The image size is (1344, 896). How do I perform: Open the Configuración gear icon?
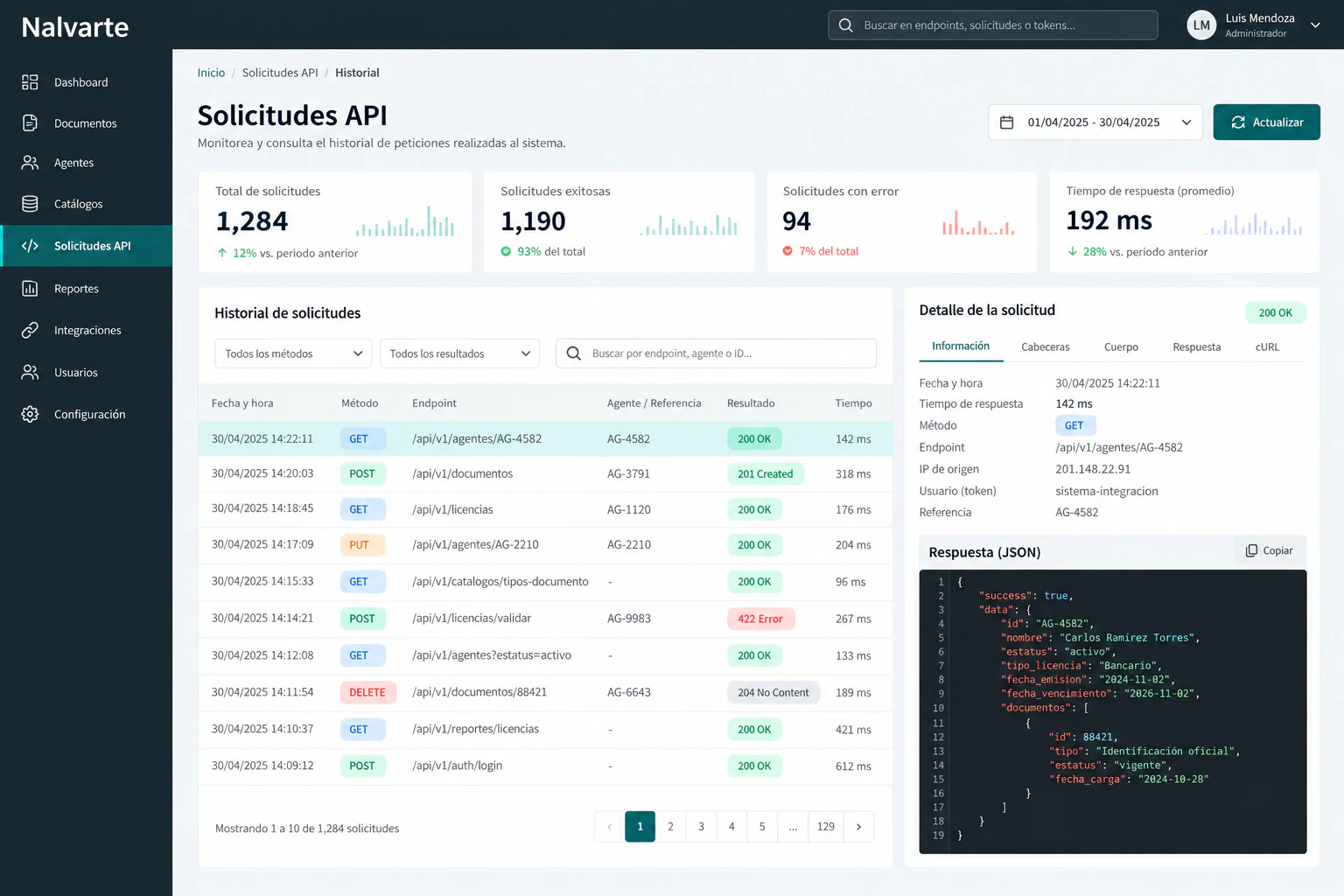click(30, 414)
